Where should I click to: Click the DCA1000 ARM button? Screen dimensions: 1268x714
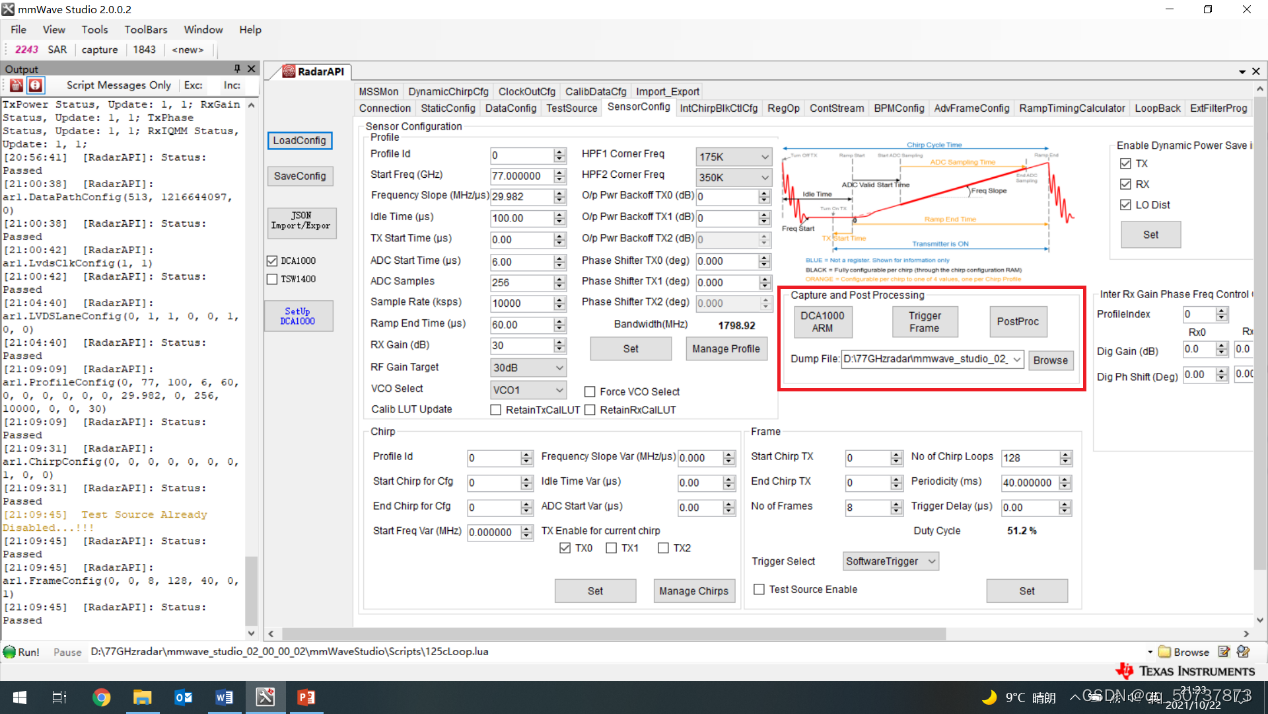822,321
